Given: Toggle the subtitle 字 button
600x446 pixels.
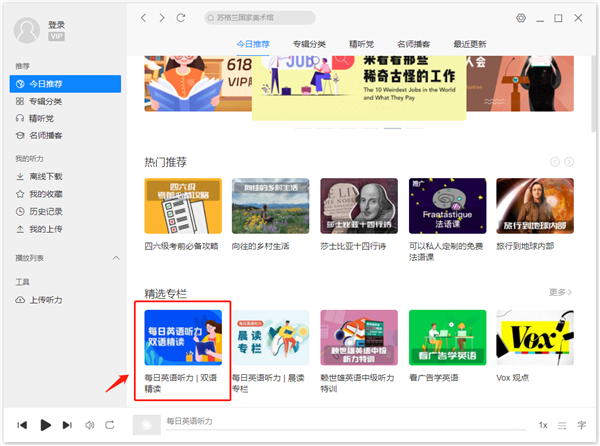Looking at the screenshot, I should [x=582, y=425].
